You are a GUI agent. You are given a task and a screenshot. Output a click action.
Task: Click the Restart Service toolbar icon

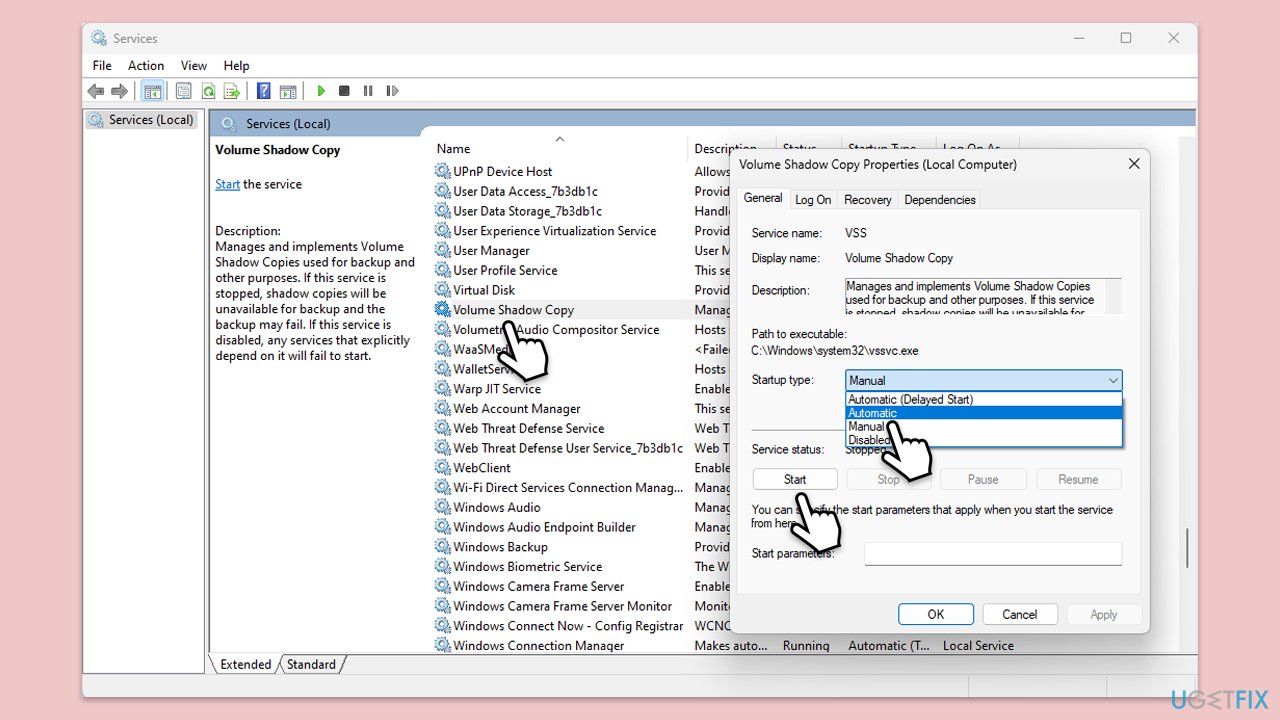pyautogui.click(x=392, y=91)
